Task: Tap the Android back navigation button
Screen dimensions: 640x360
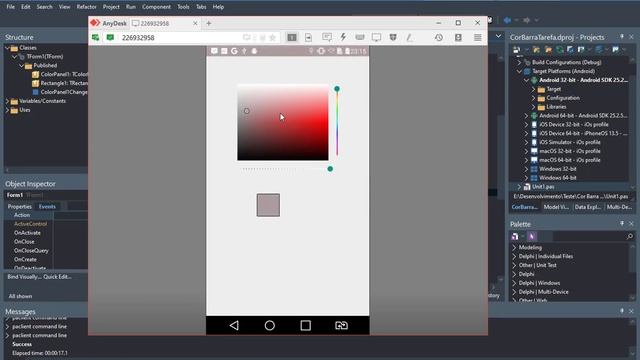Action: [x=234, y=325]
